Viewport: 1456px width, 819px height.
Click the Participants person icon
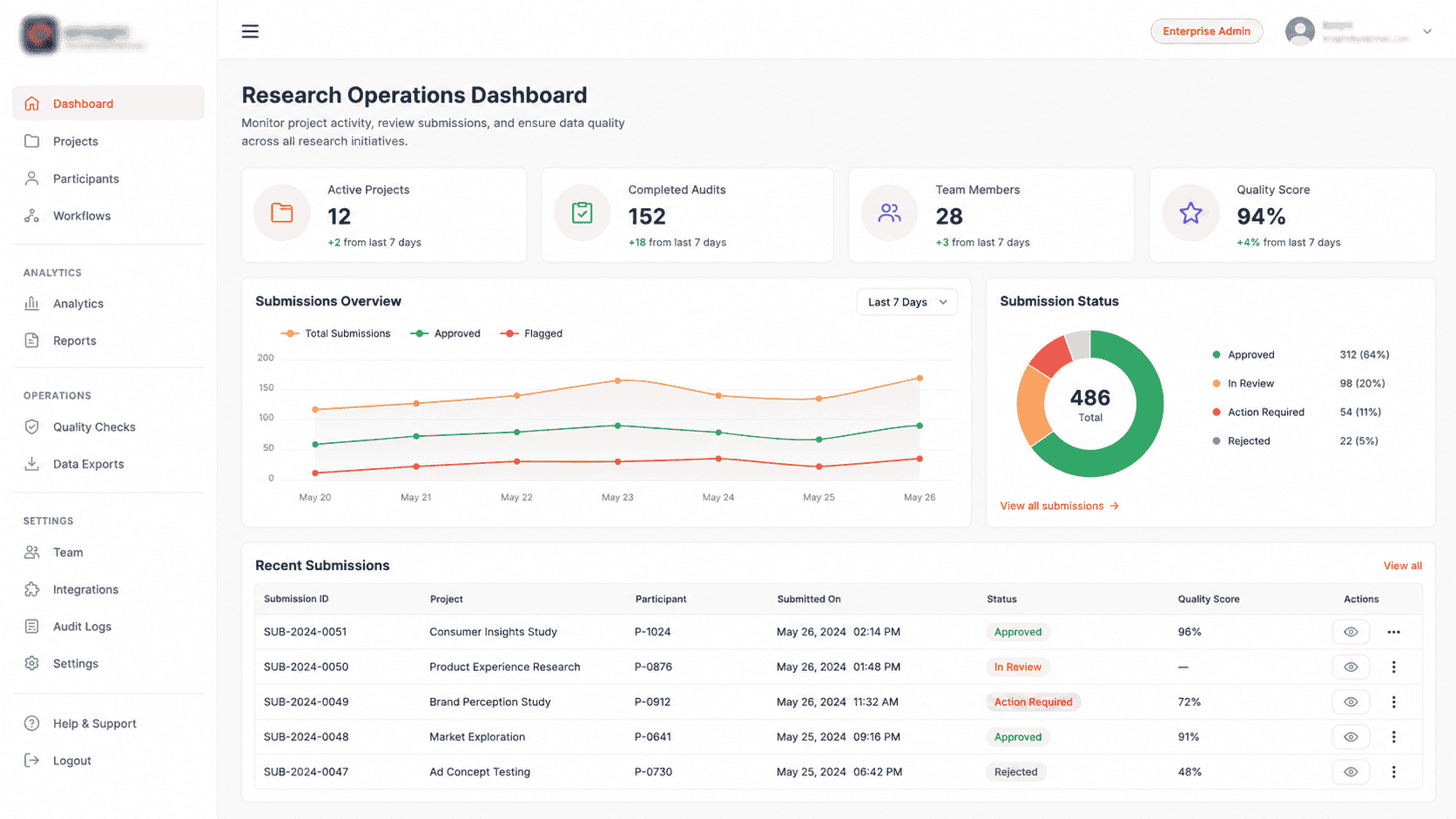(32, 178)
